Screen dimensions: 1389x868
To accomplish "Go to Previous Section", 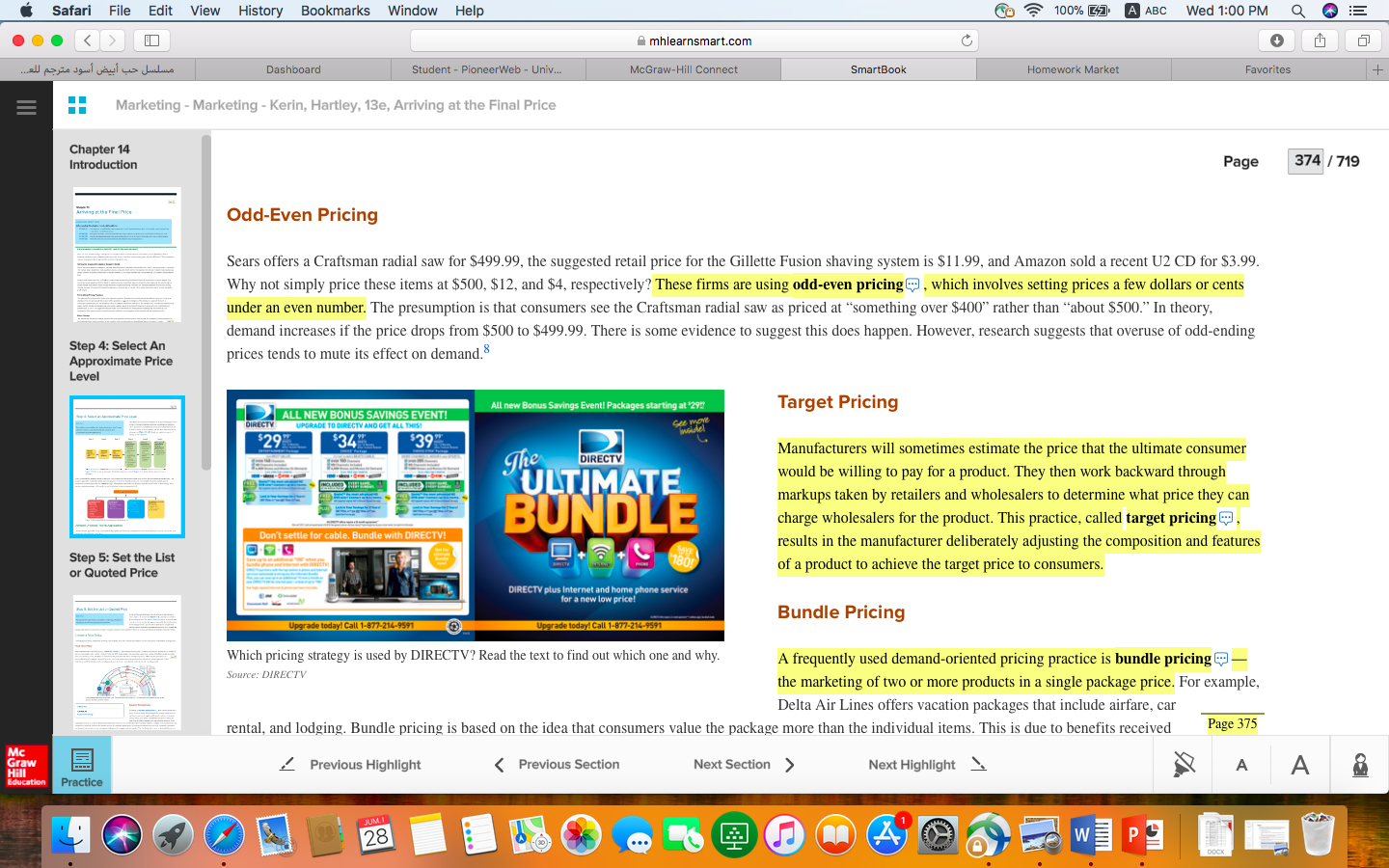I will 557,765.
